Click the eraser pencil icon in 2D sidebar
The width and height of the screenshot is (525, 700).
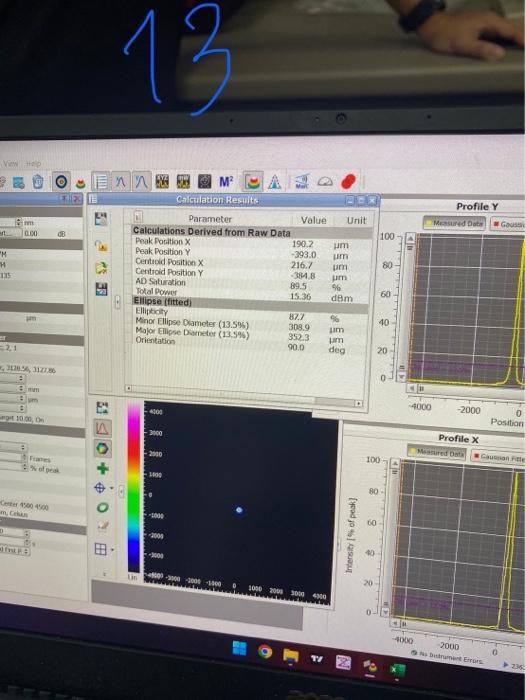(103, 526)
